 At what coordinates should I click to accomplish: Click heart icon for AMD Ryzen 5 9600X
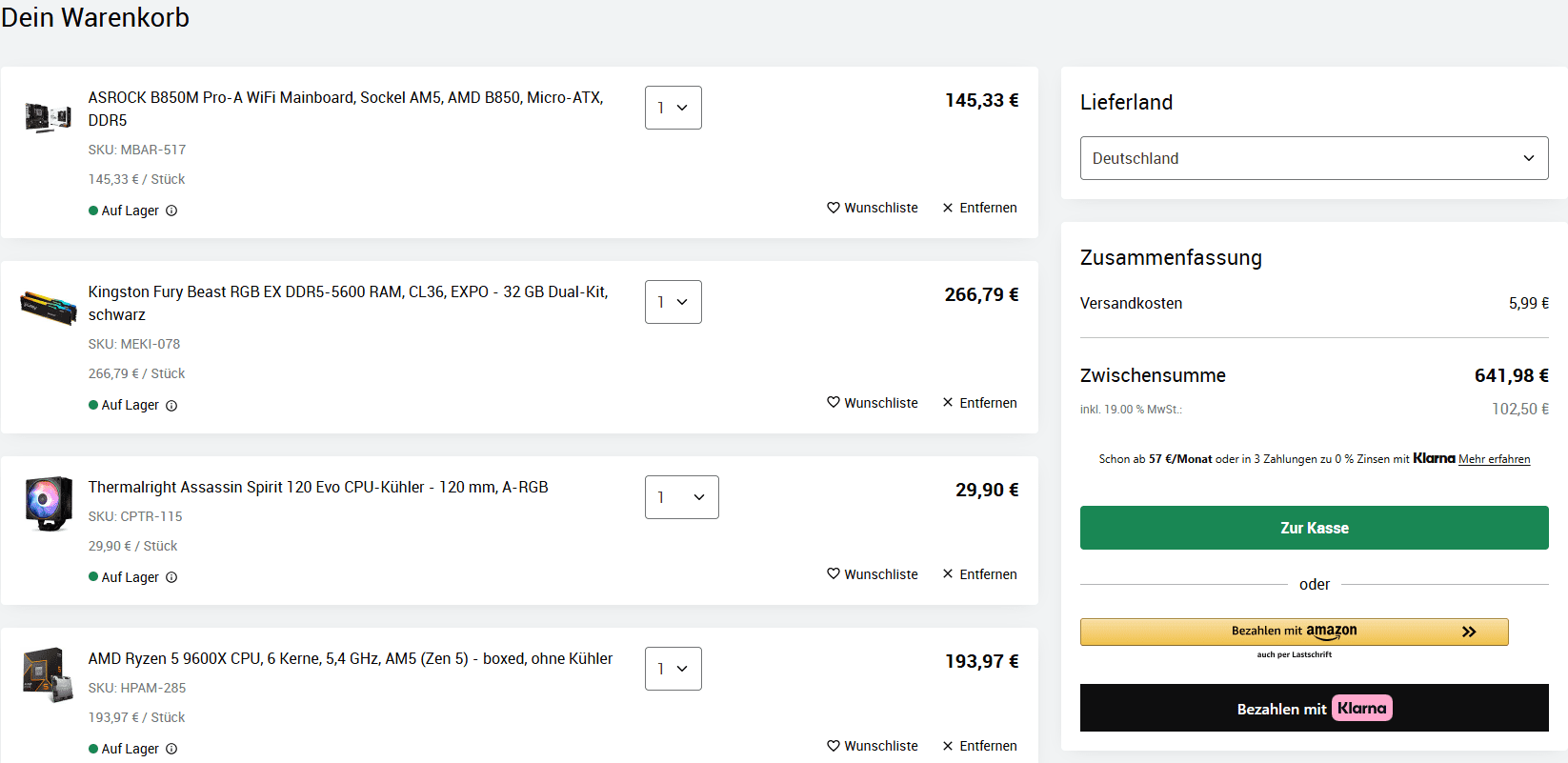point(834,746)
